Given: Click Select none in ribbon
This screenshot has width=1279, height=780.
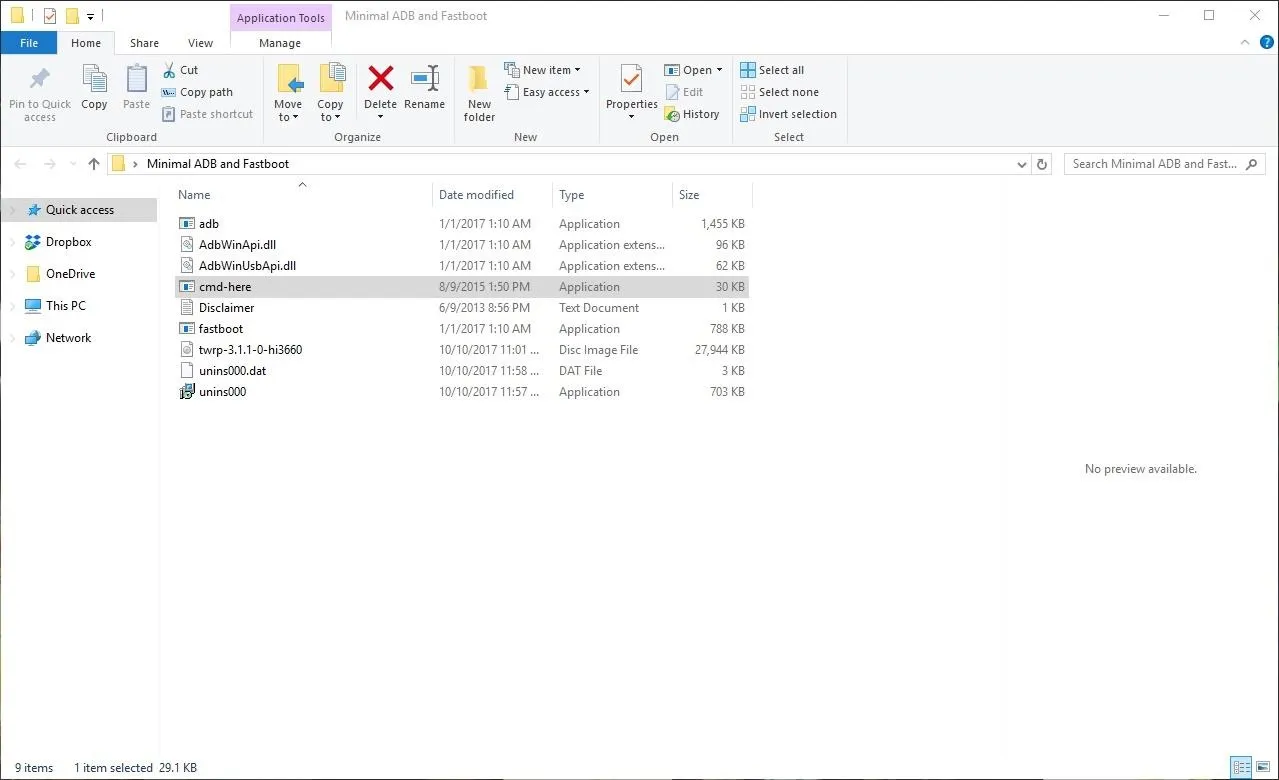Looking at the screenshot, I should pos(779,92).
